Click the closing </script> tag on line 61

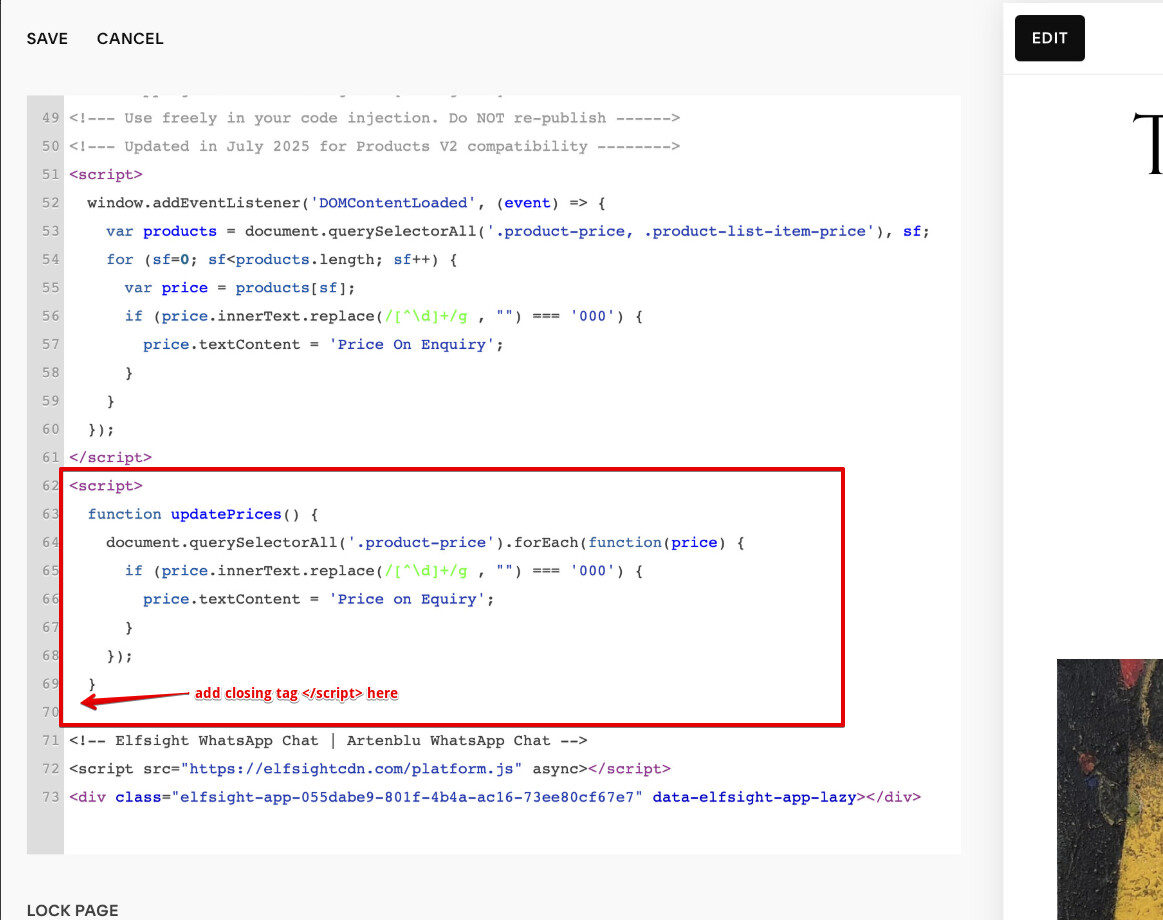[111, 458]
